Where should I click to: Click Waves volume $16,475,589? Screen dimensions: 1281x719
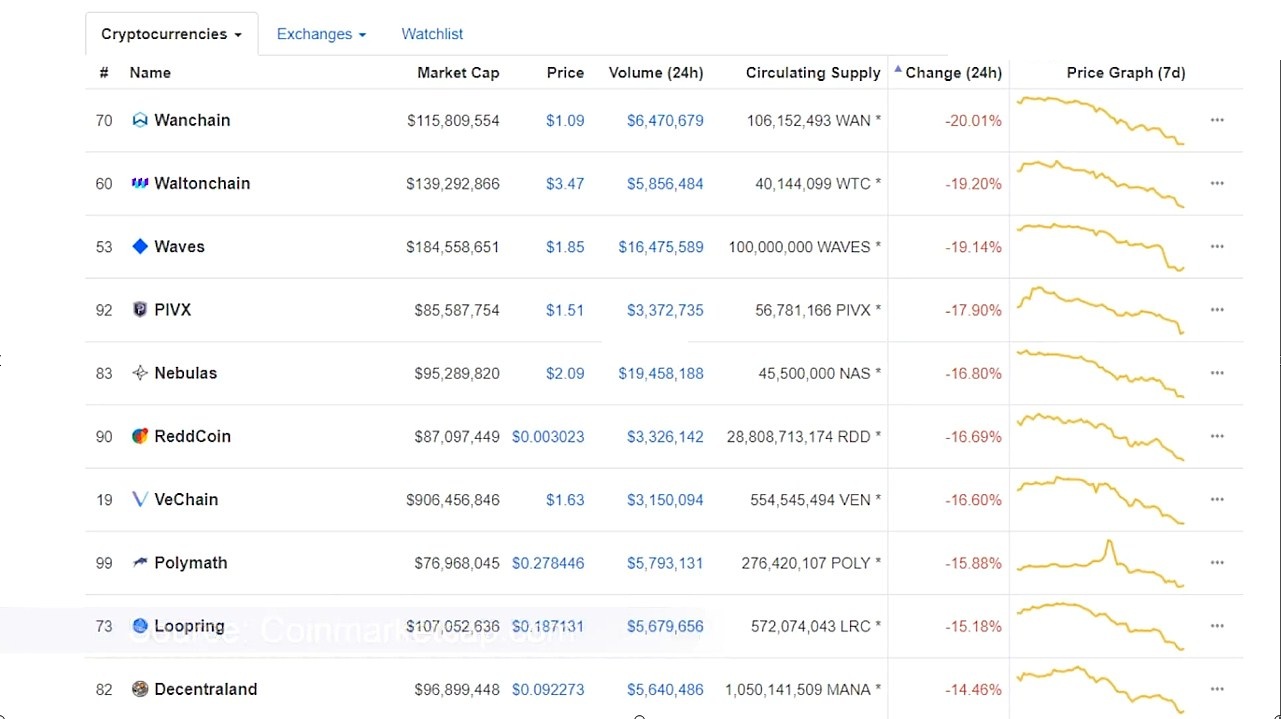pos(661,246)
